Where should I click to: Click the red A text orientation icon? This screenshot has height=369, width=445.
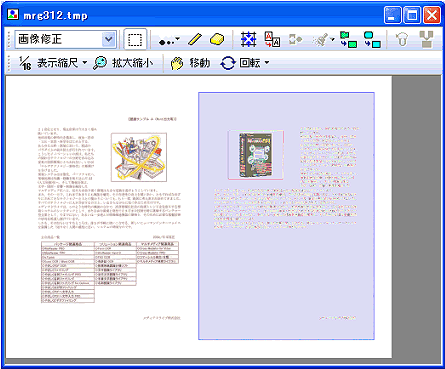pos(272,39)
